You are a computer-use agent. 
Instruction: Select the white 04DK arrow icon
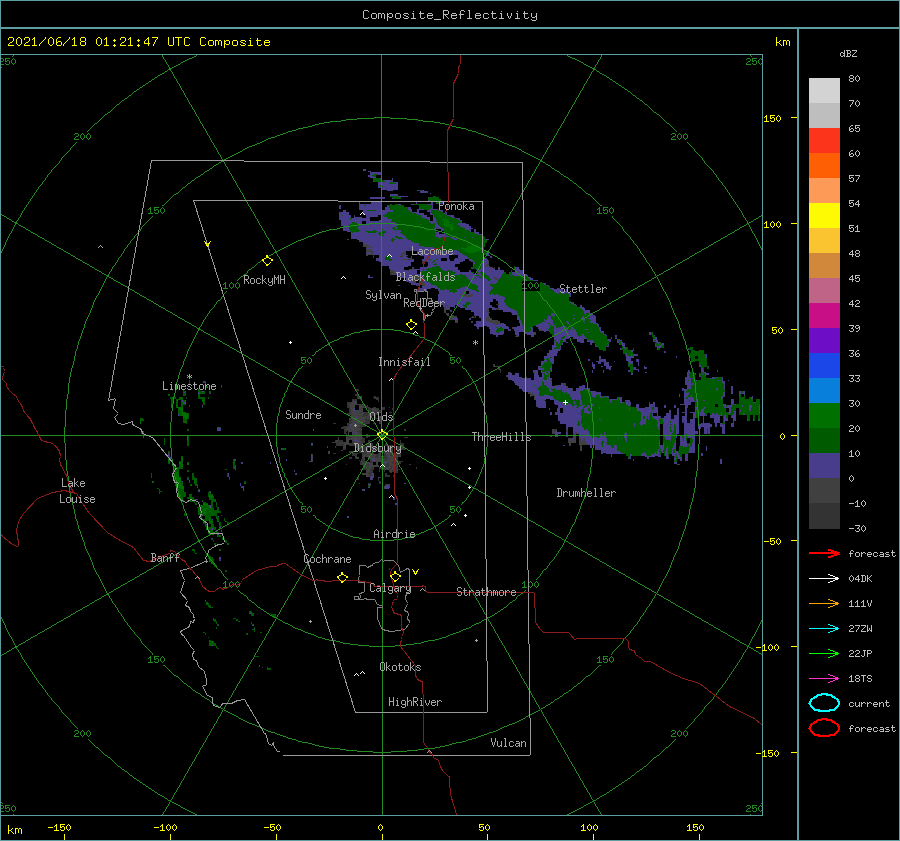824,579
